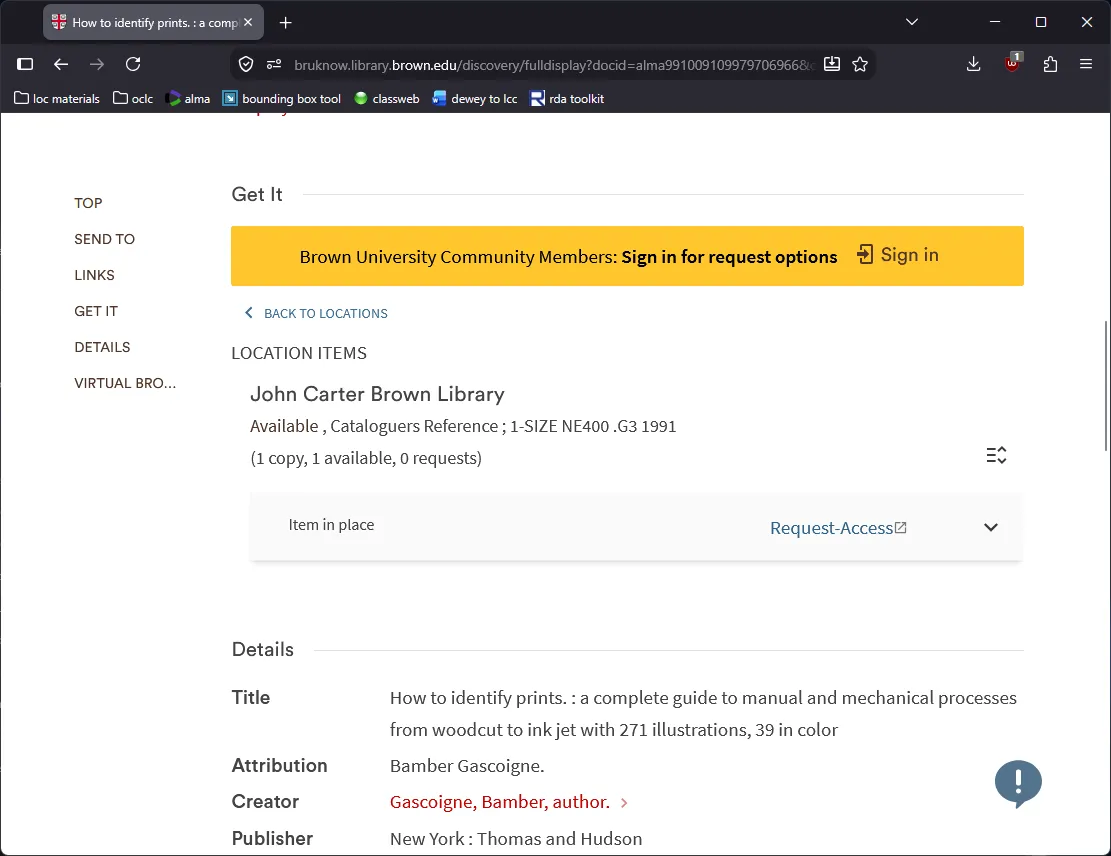Jump to VIRTUAL BROWSE section
The width and height of the screenshot is (1111, 856).
coord(125,383)
